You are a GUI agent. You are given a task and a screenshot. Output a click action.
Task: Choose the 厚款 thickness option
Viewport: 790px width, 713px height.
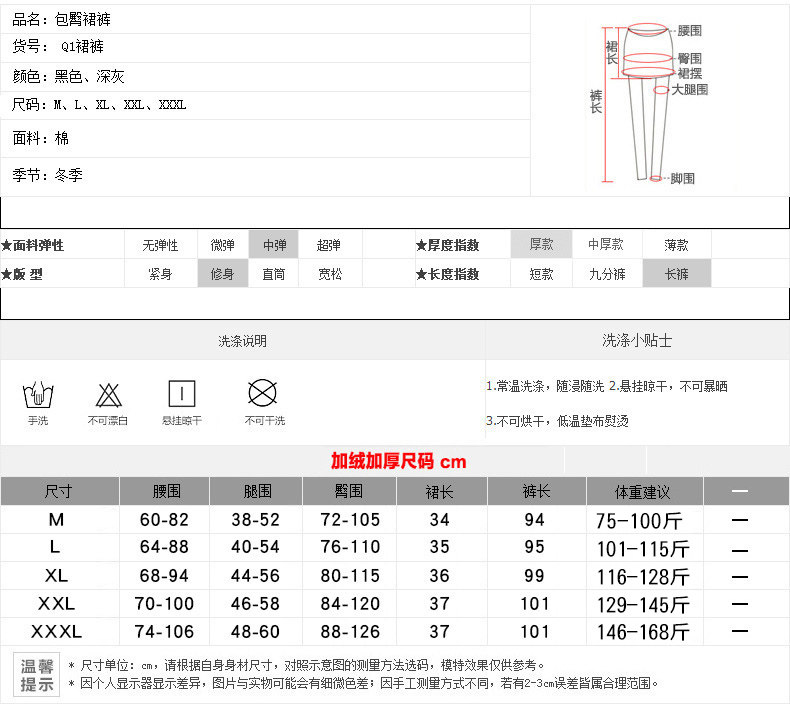coord(541,245)
